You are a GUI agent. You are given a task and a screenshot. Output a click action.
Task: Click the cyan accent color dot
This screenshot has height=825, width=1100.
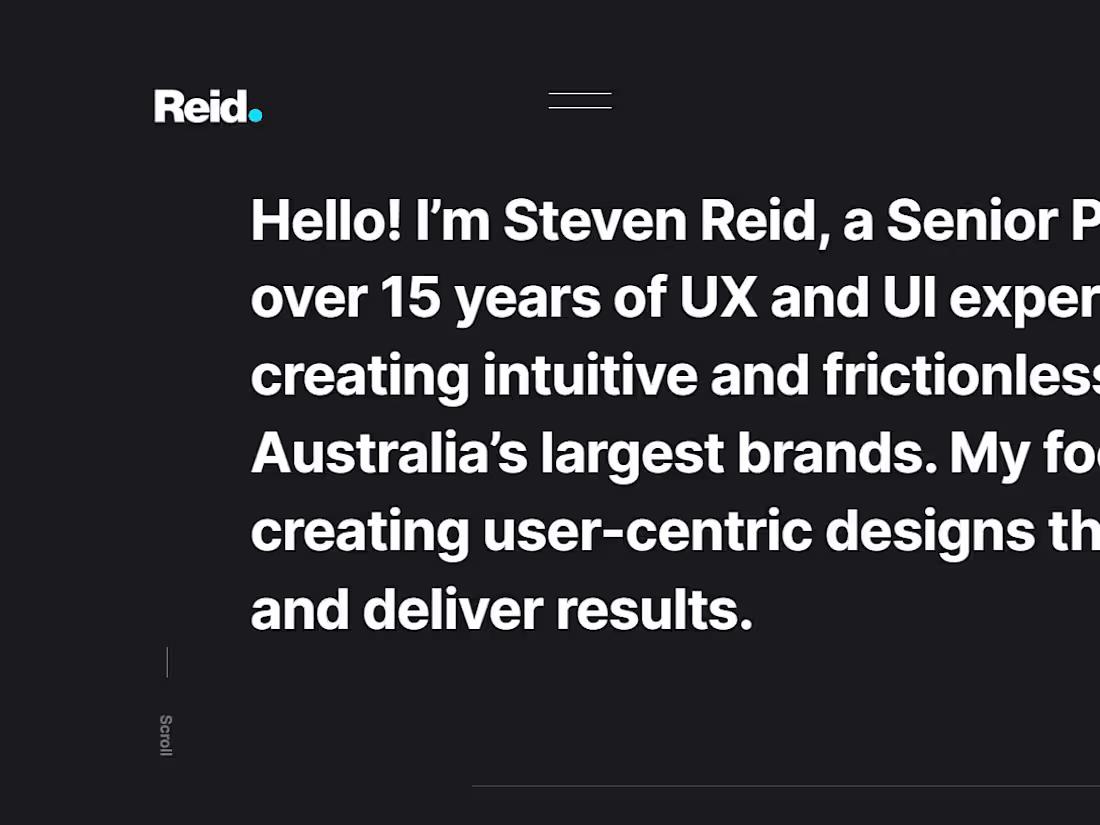pos(256,116)
